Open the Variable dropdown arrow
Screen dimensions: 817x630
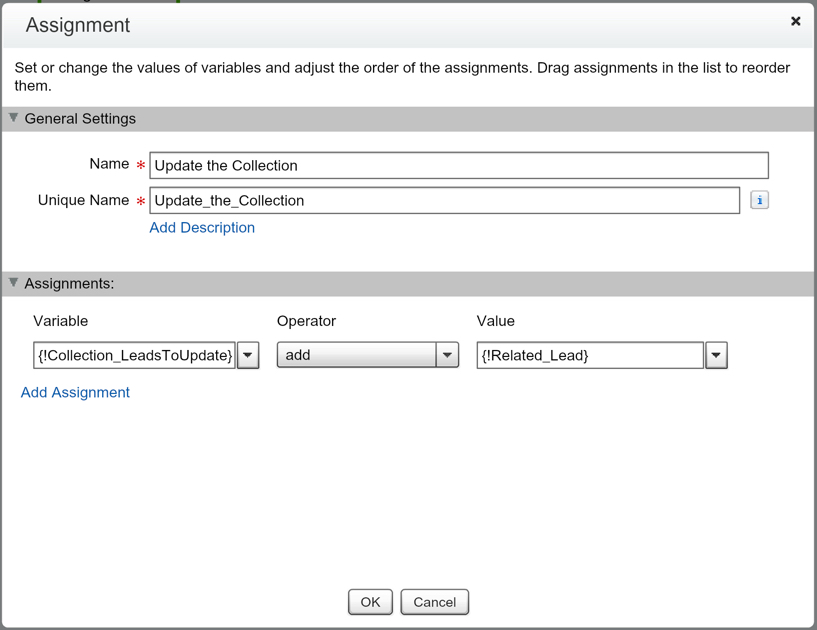(x=248, y=355)
